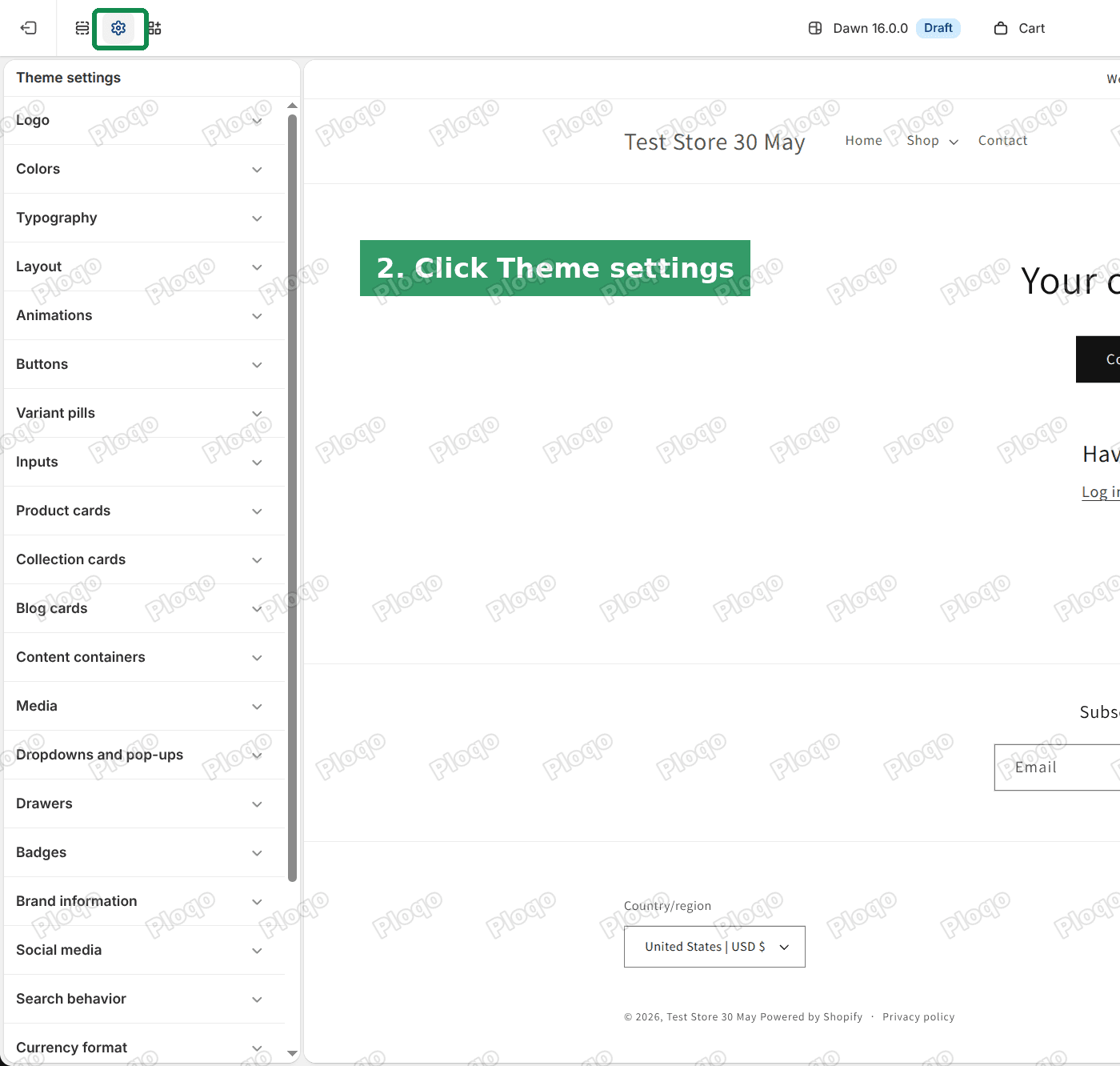Open the Shop dropdown menu
The height and width of the screenshot is (1066, 1120).
click(932, 141)
